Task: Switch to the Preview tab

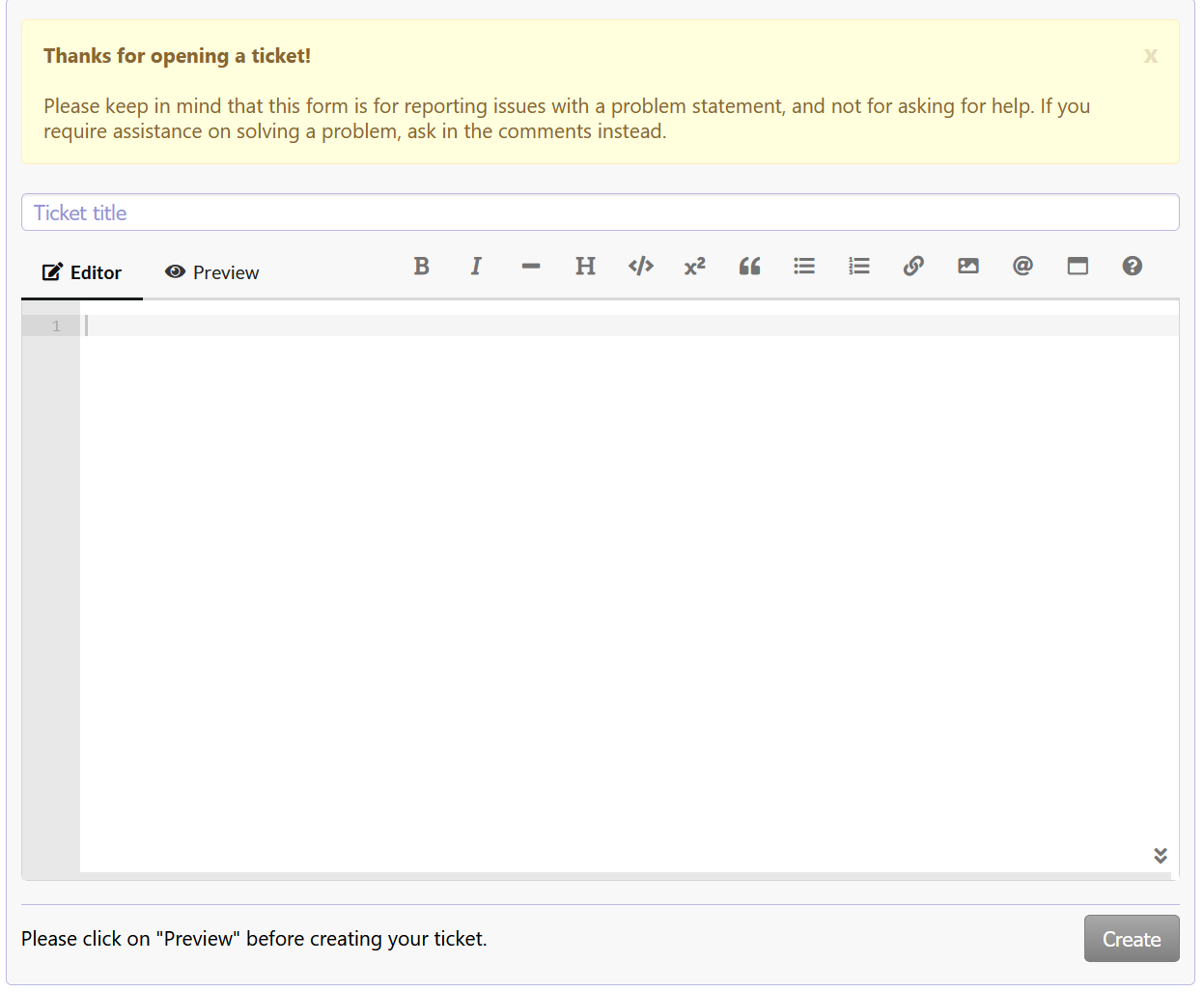Action: click(210, 272)
